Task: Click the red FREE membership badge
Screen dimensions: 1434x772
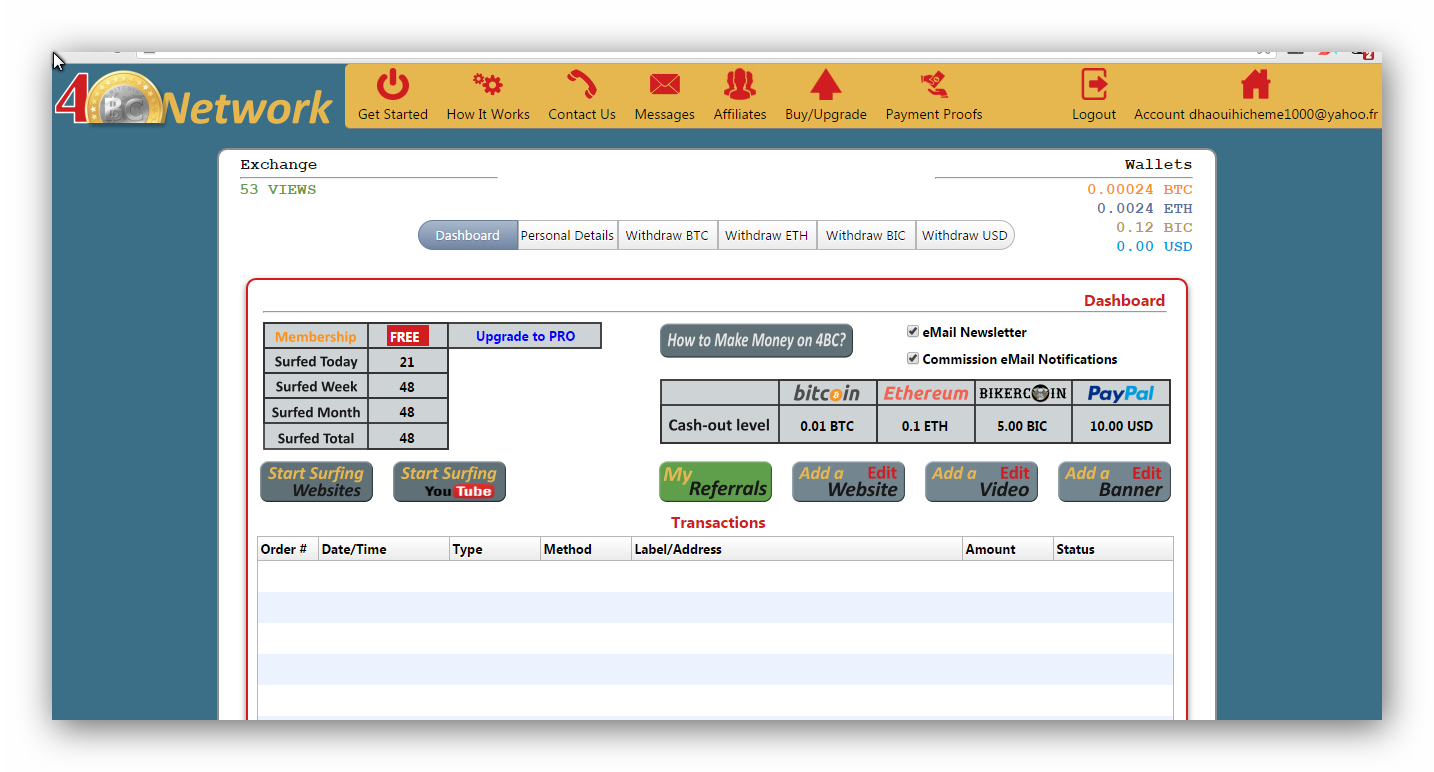Action: 408,336
